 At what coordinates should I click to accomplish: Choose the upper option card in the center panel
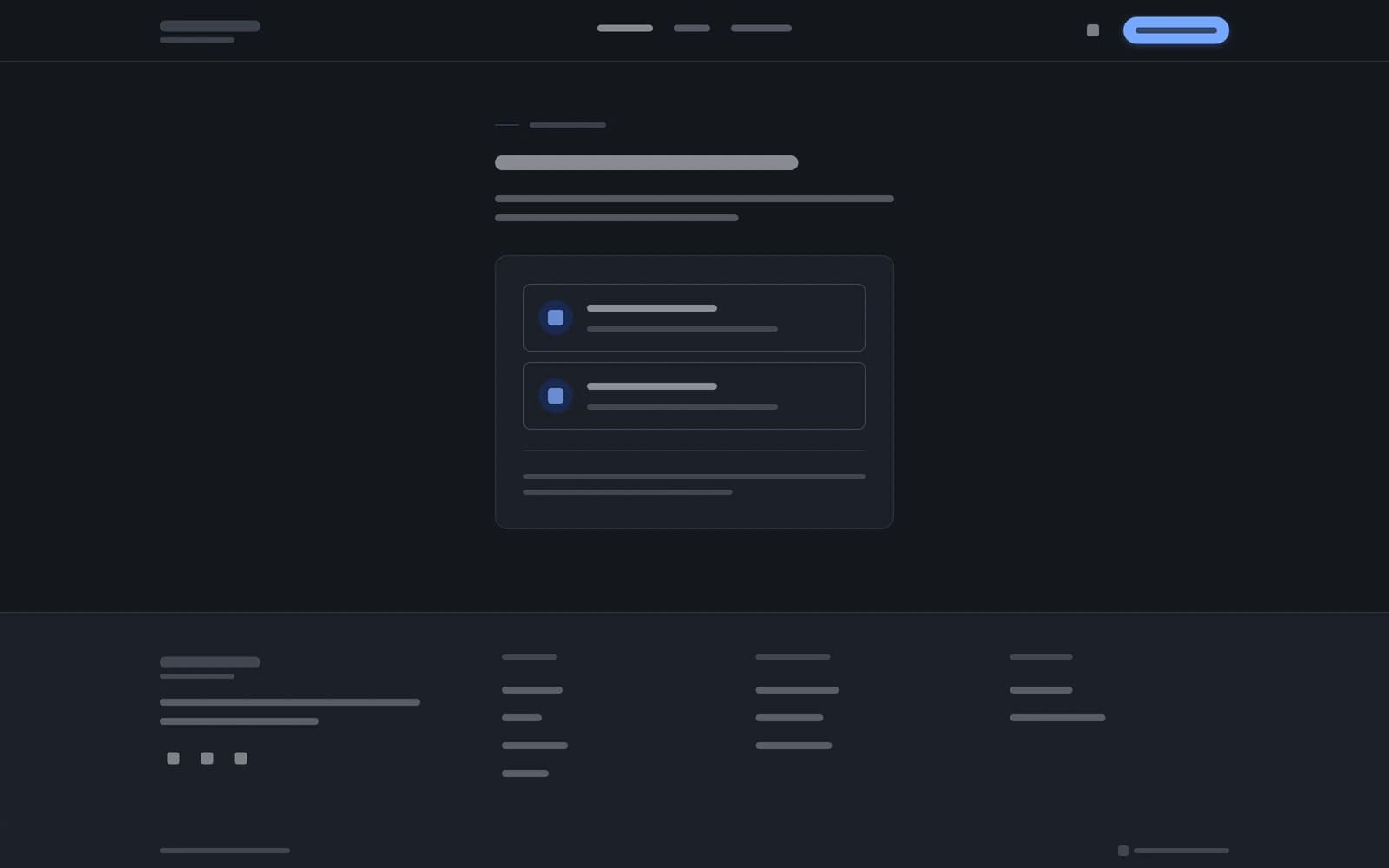pyautogui.click(x=694, y=318)
